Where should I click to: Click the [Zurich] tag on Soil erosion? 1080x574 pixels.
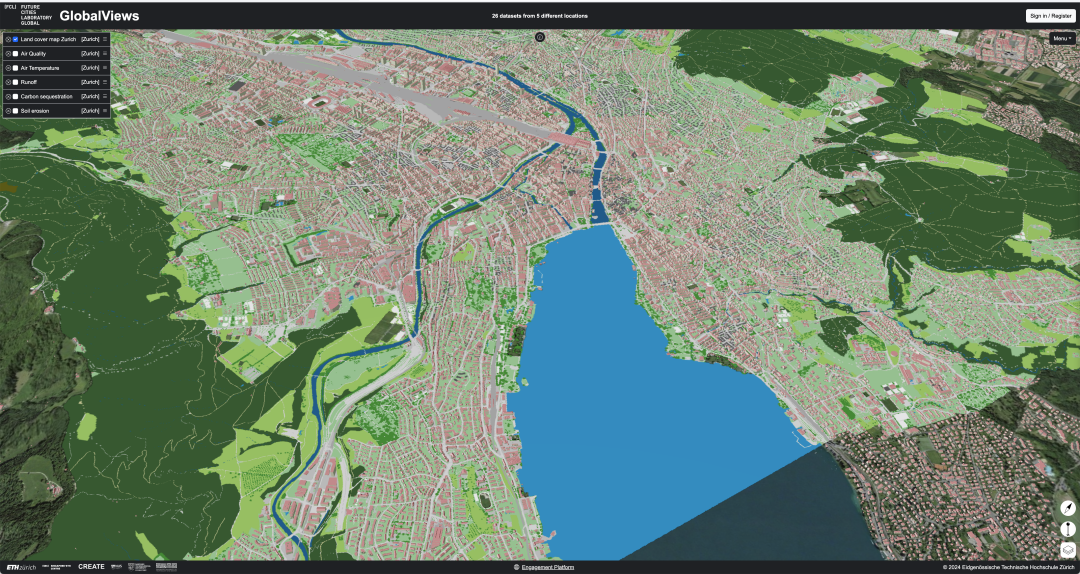click(x=90, y=110)
